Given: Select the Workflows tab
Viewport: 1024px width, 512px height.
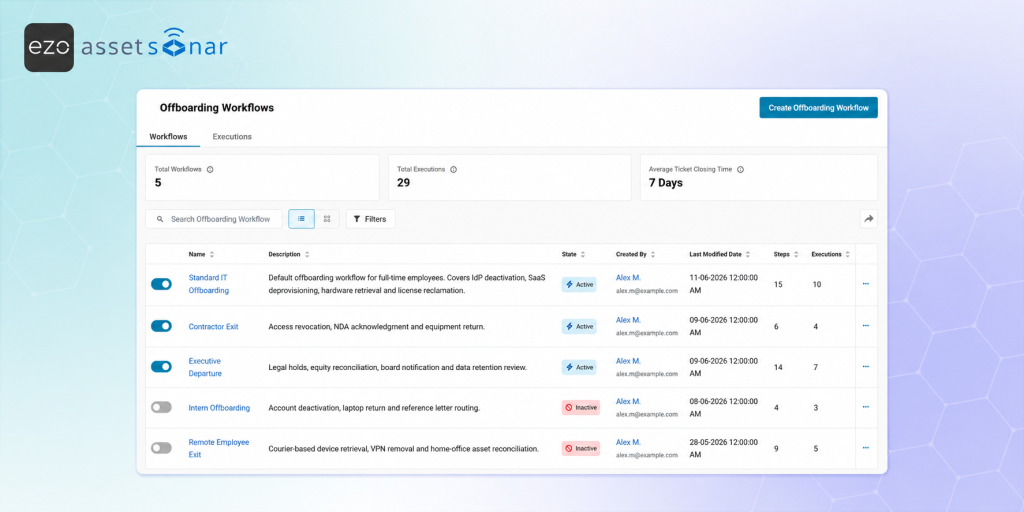Looking at the screenshot, I should [x=168, y=136].
